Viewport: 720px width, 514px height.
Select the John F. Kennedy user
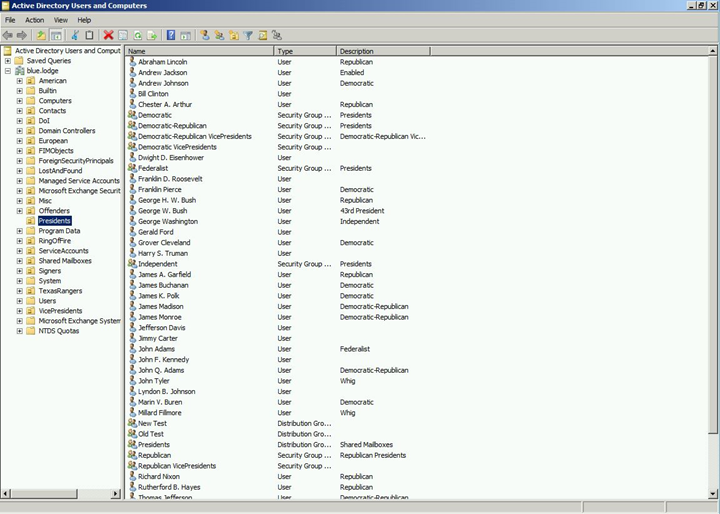tap(163, 360)
